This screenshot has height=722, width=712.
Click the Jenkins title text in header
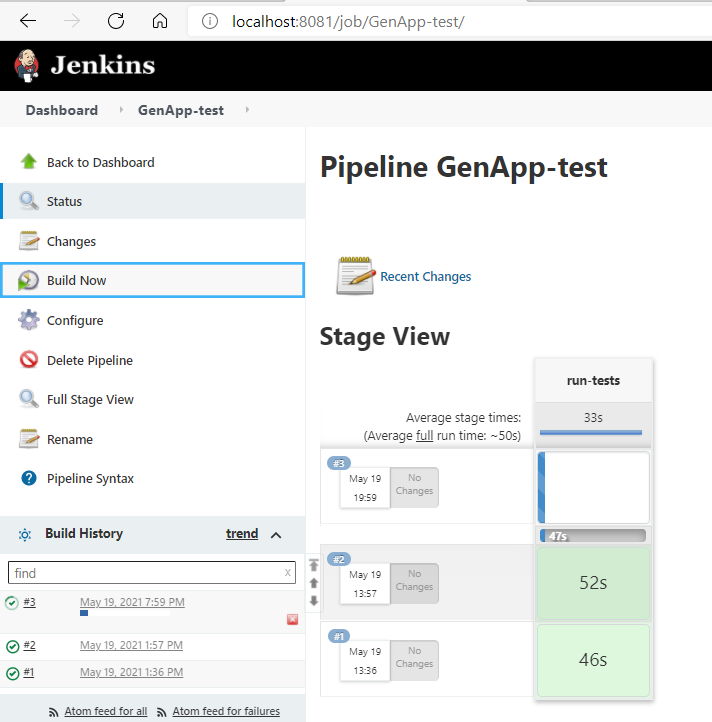pos(103,65)
